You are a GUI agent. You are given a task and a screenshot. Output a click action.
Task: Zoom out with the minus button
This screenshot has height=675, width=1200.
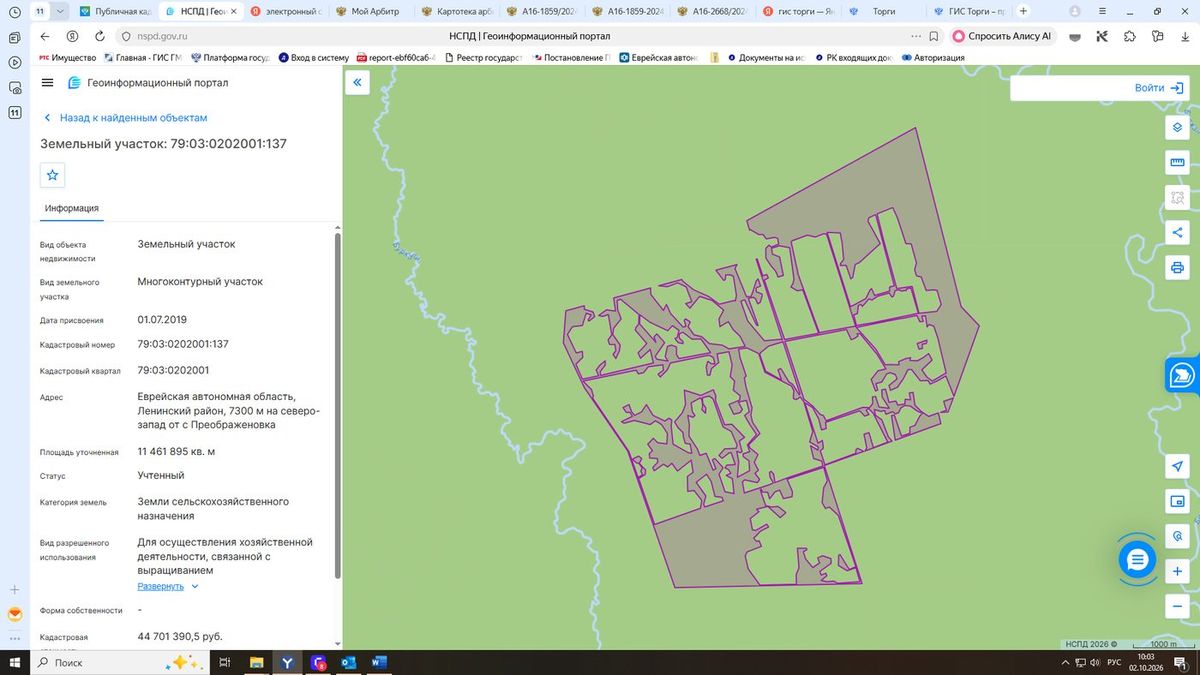pyautogui.click(x=1177, y=606)
